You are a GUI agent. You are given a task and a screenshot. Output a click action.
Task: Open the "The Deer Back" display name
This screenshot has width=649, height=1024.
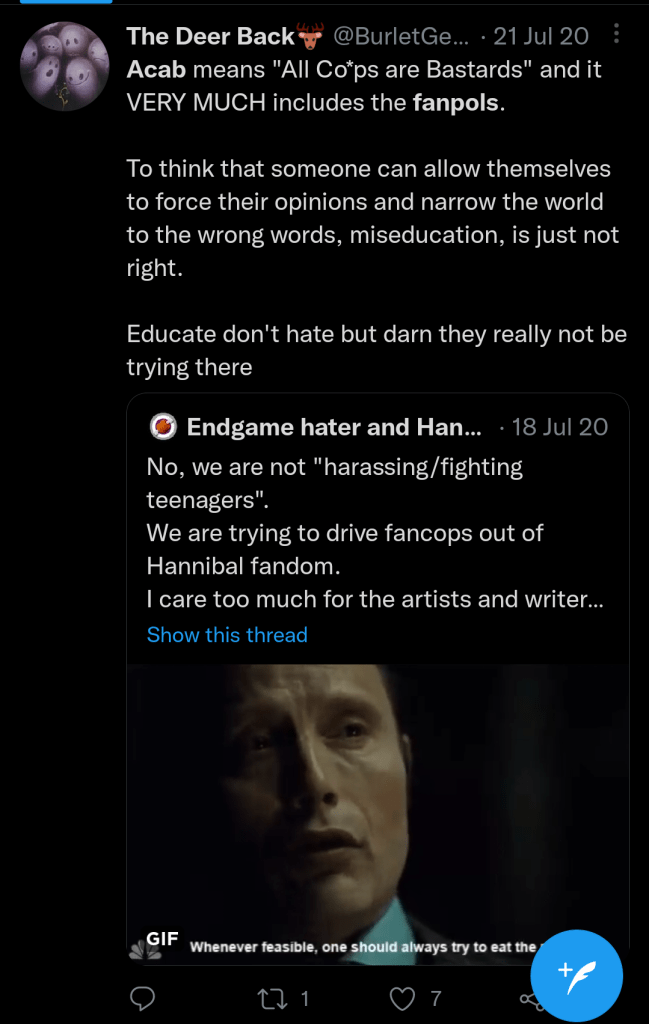pos(210,37)
